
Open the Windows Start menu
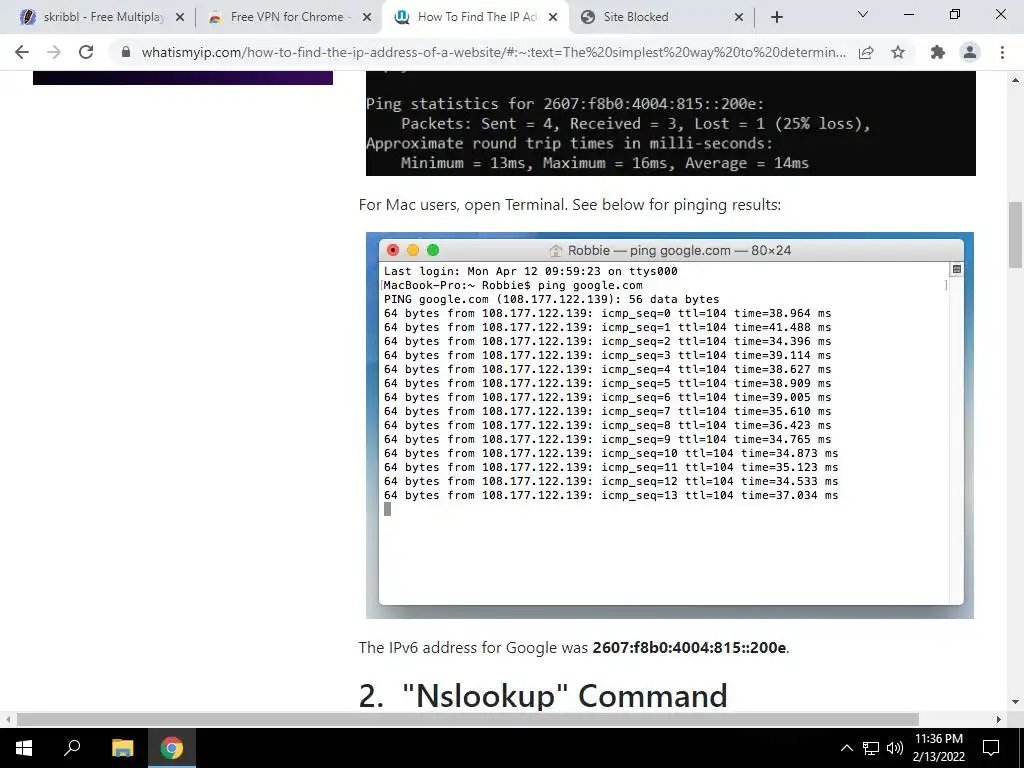[24, 747]
